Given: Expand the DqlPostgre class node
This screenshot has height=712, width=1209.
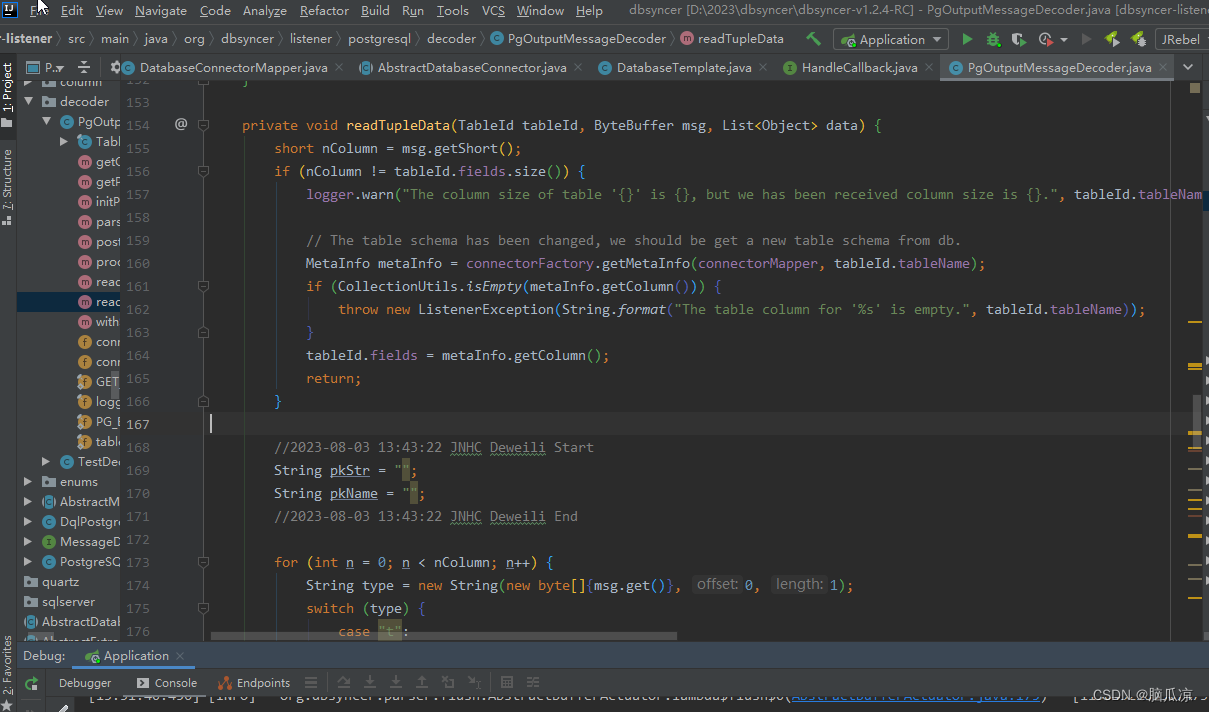Looking at the screenshot, I should tap(30, 521).
